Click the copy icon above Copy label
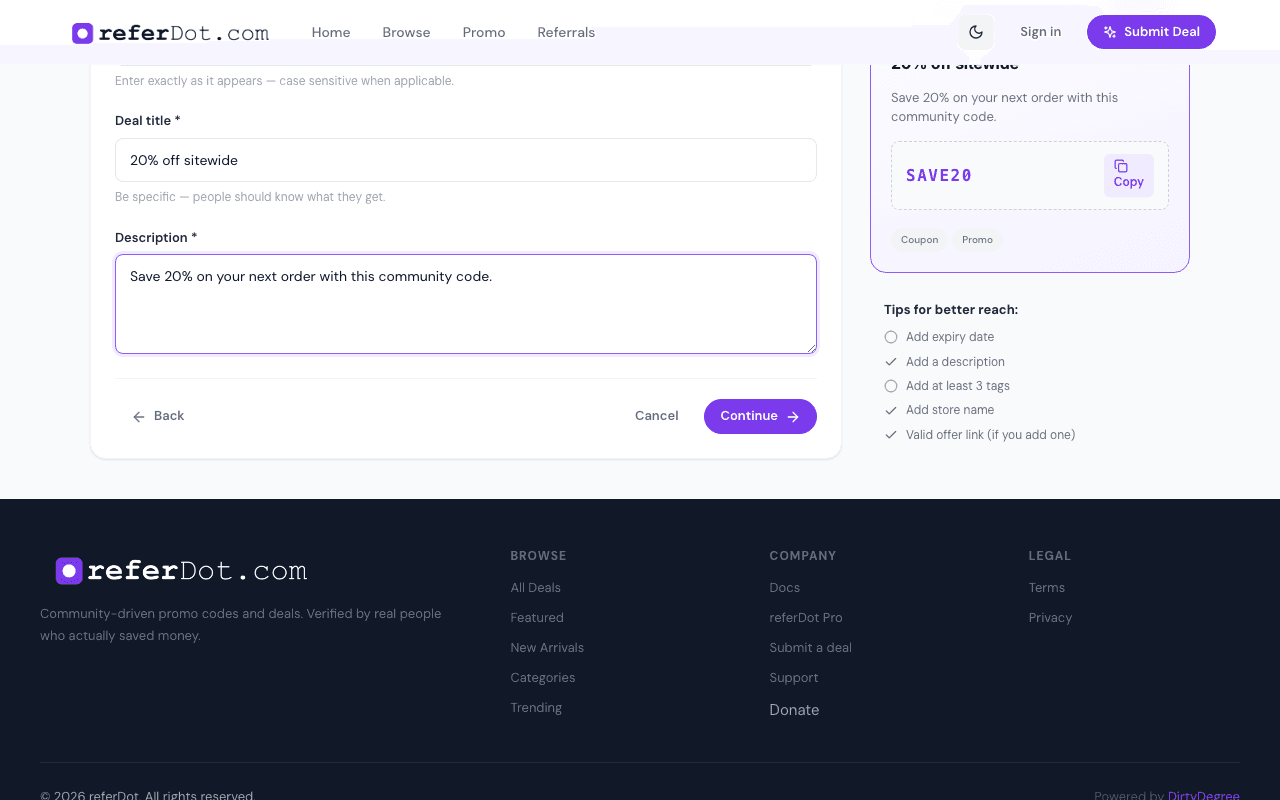Screen dimensions: 1280x800 (1121, 166)
